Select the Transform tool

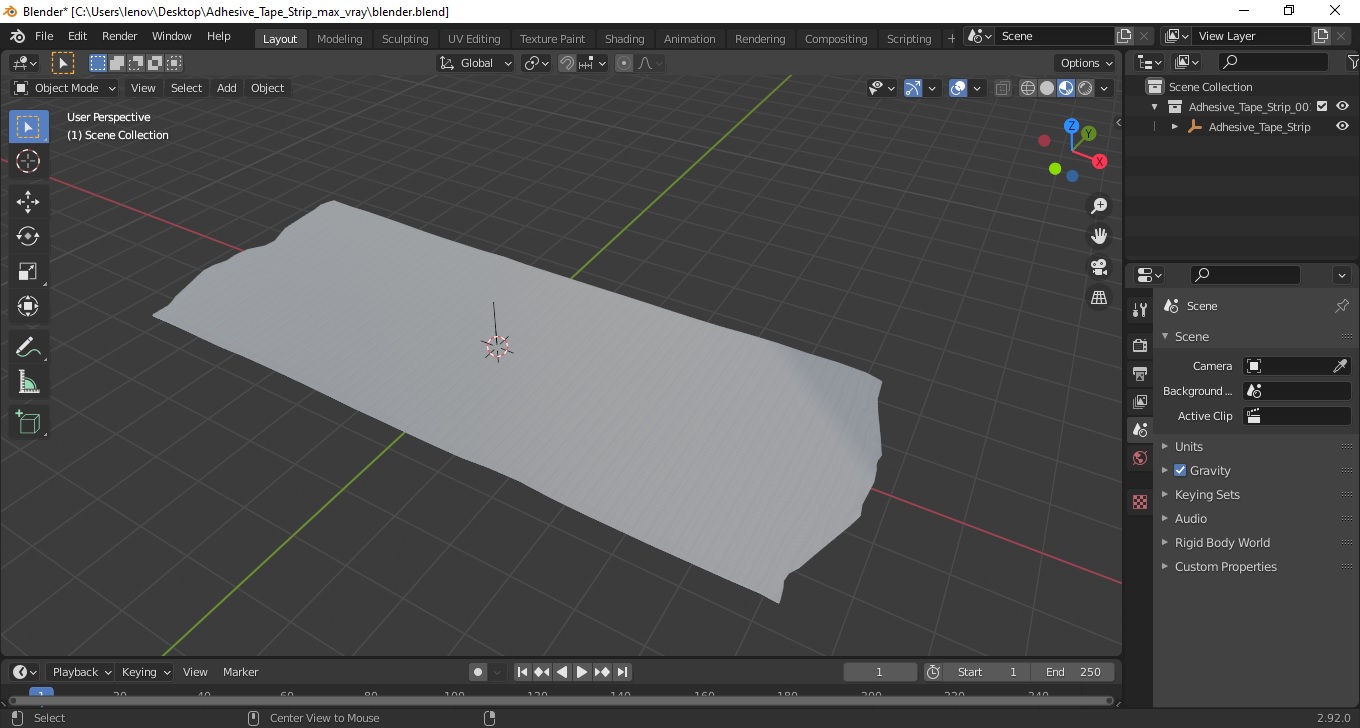coord(28,306)
